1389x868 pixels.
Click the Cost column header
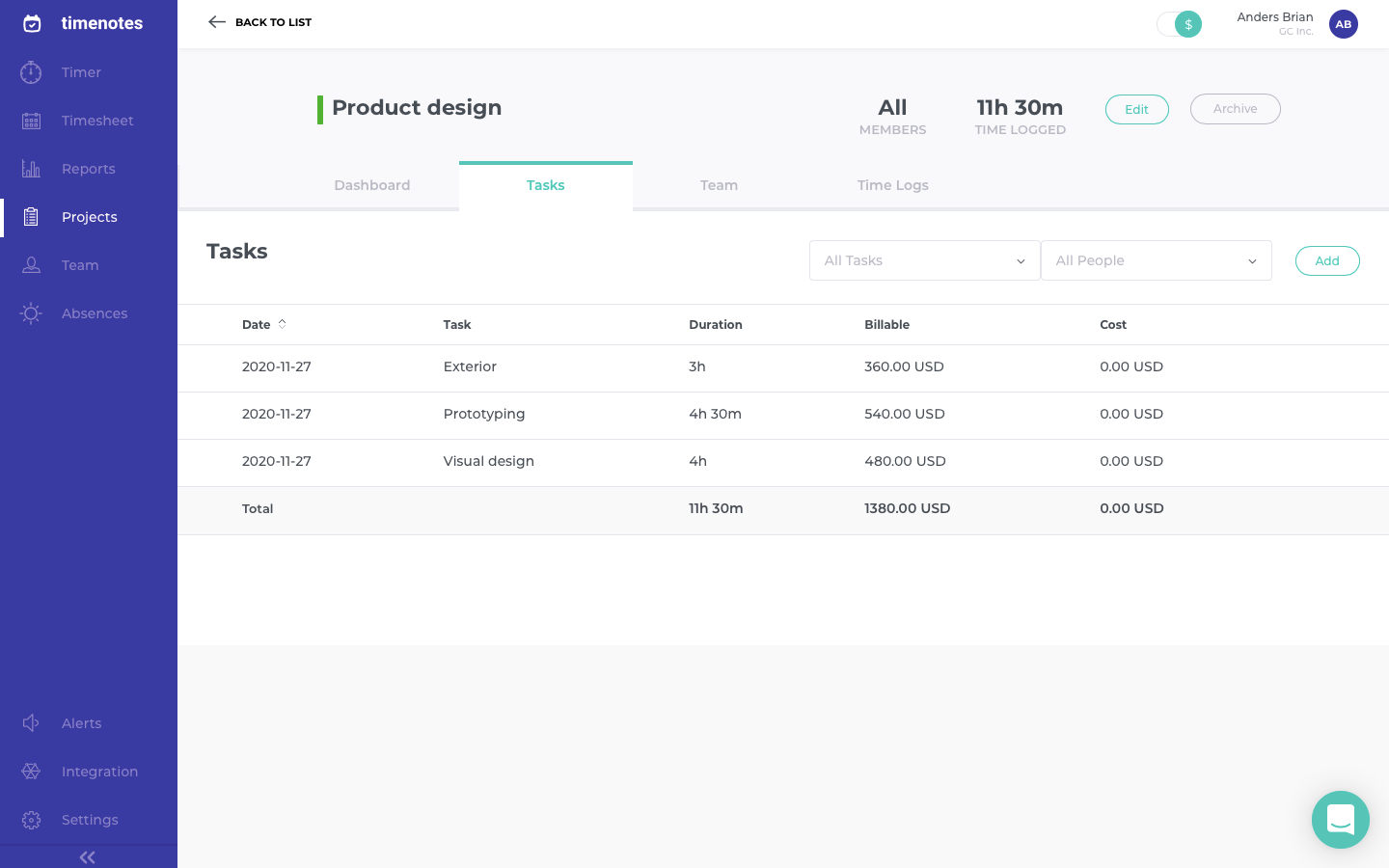coord(1113,325)
